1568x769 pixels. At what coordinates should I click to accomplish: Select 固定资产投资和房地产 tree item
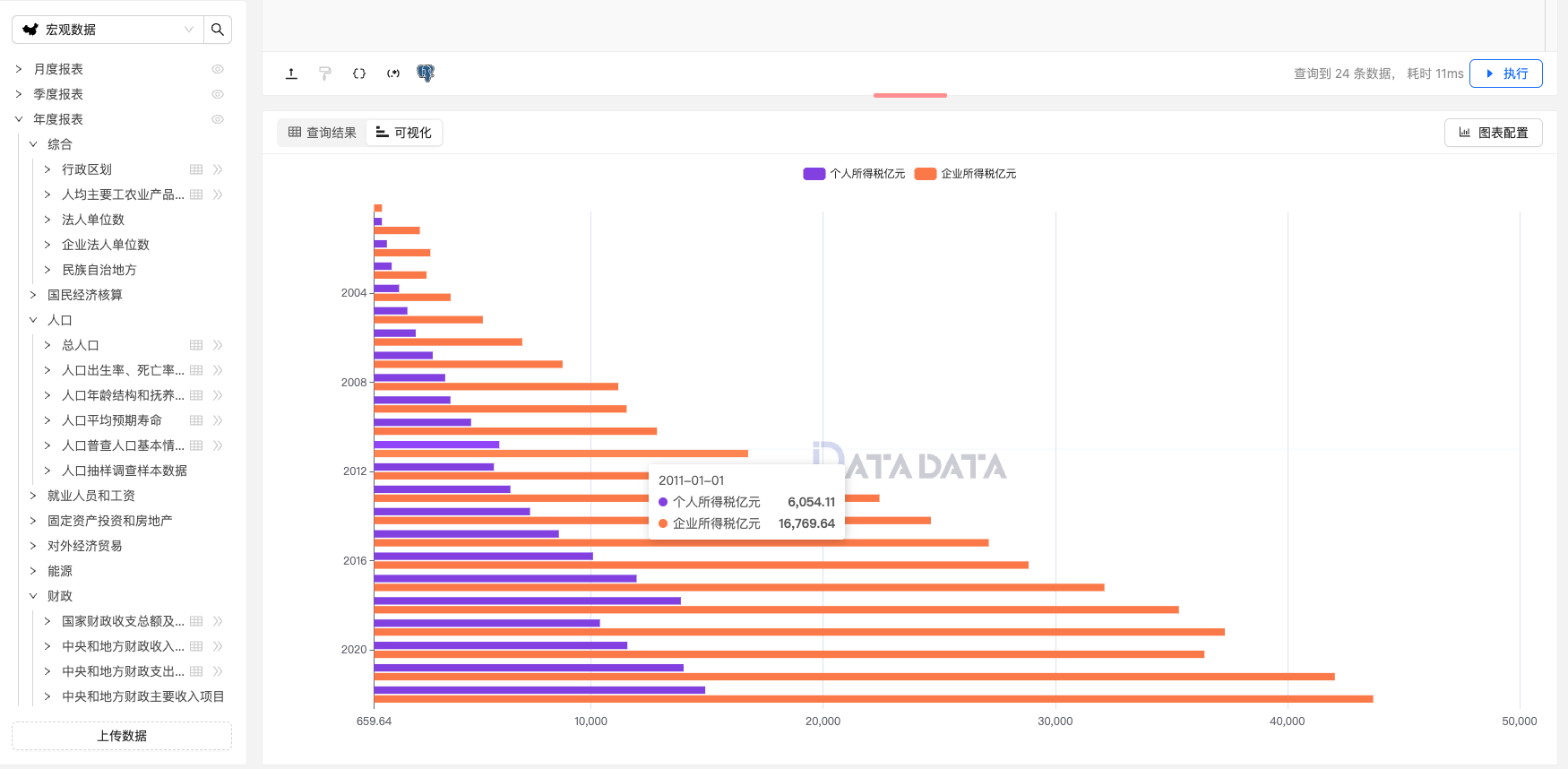(110, 521)
